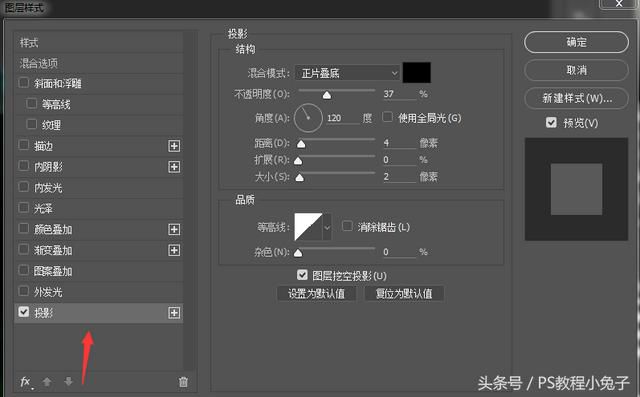Click 设置为默认值 button
640x397 pixels.
(317, 293)
